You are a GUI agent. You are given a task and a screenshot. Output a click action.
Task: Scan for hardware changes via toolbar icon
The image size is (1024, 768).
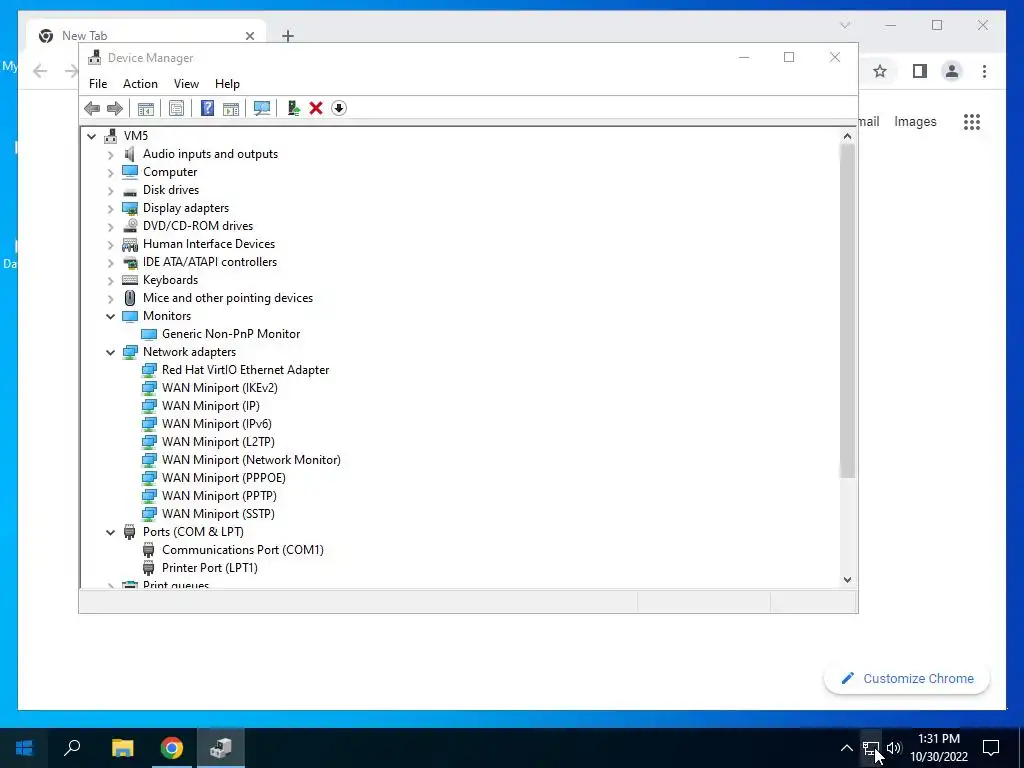pyautogui.click(x=262, y=108)
